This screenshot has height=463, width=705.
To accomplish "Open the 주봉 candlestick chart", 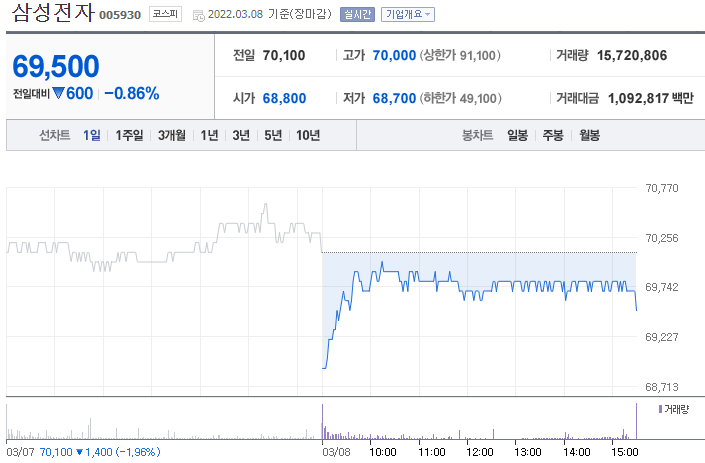I will point(553,135).
